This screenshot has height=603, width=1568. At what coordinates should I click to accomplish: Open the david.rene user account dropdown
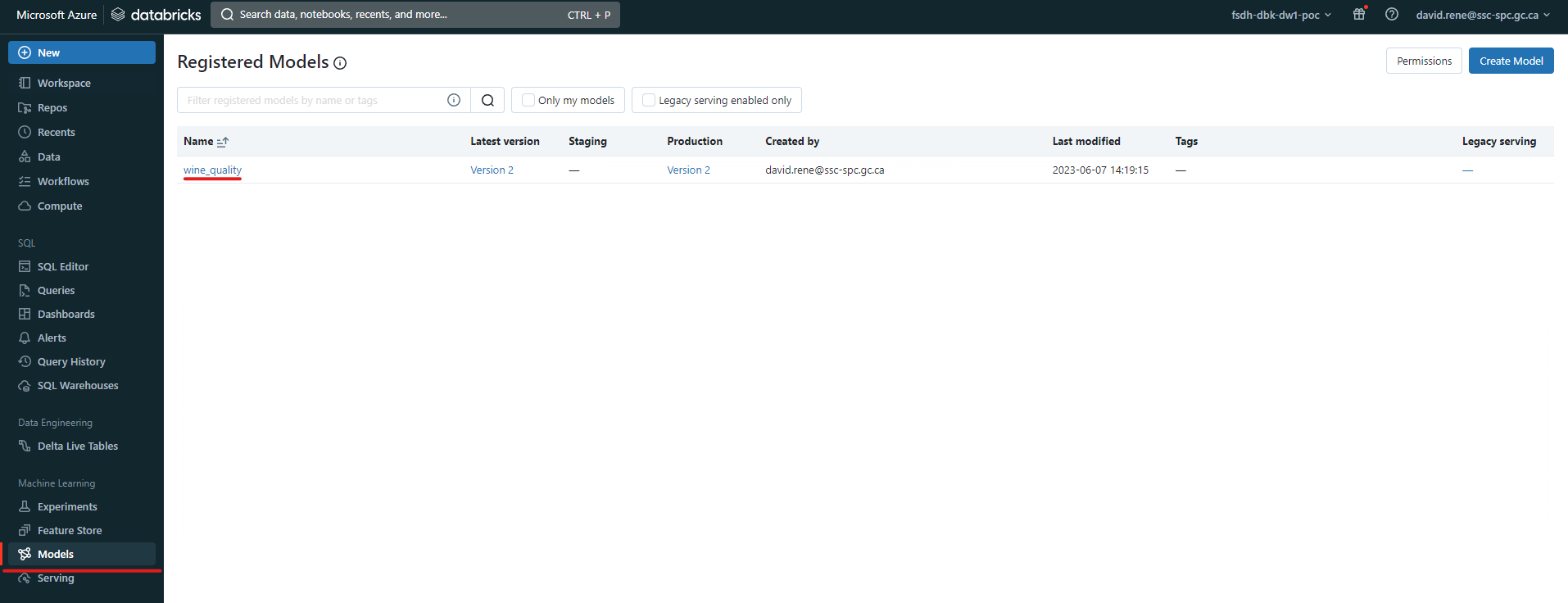pos(1482,15)
